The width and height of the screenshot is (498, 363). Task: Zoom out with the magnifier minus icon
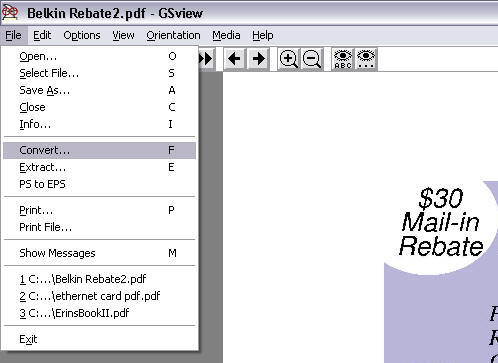pyautogui.click(x=312, y=59)
